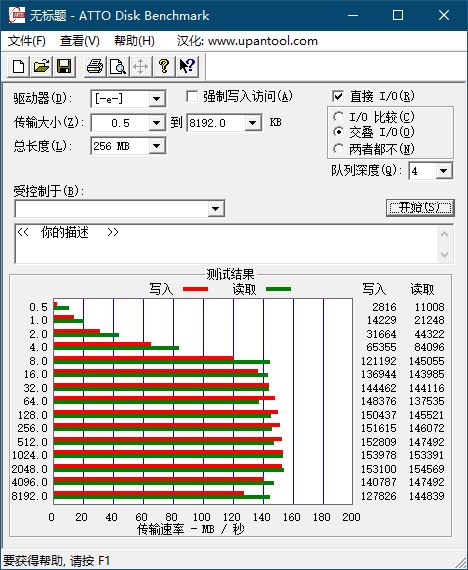Click the context help pointer icon
The width and height of the screenshot is (468, 570).
click(x=187, y=67)
